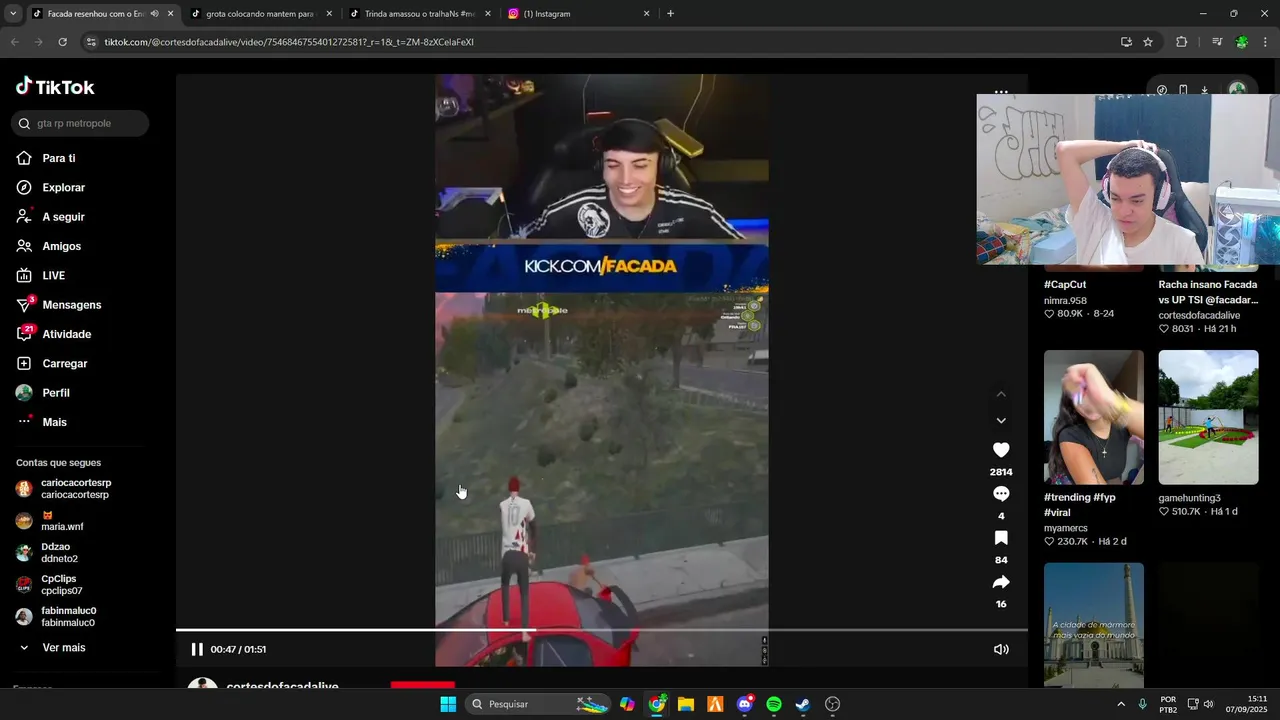Open Racha insano Facada video title
The image size is (1280, 720).
pos(1208,292)
